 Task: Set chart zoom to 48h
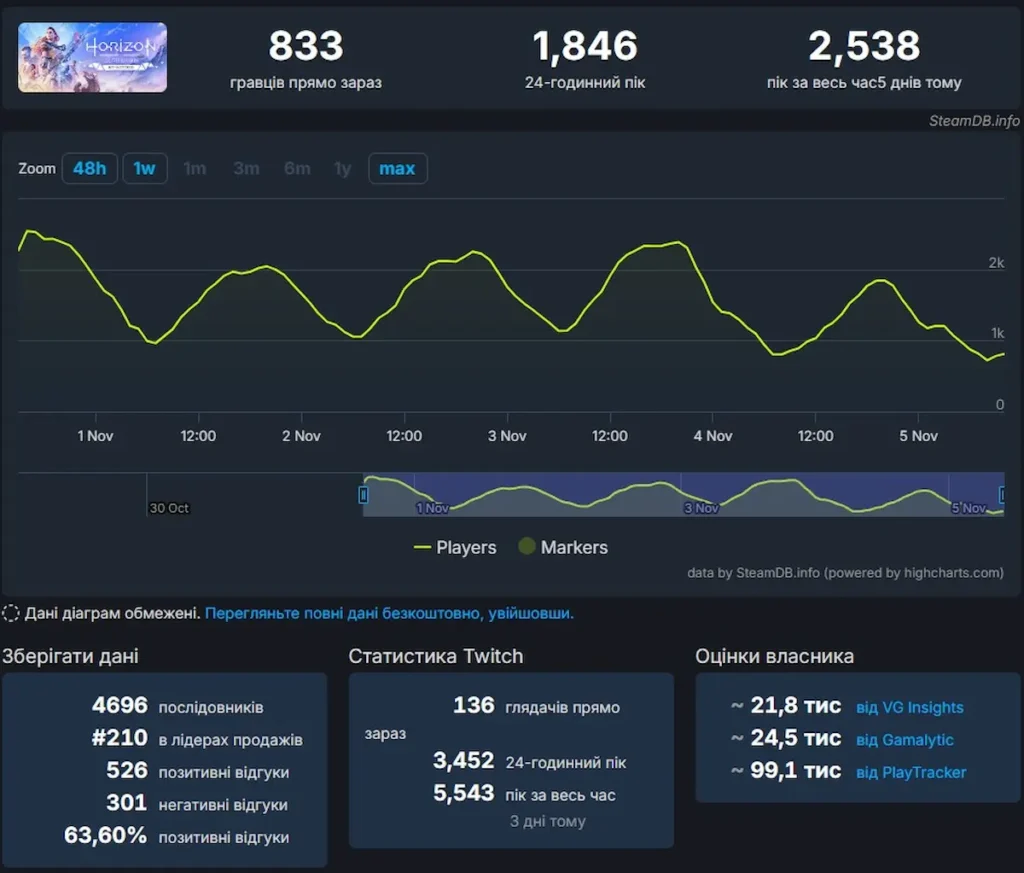(x=89, y=168)
